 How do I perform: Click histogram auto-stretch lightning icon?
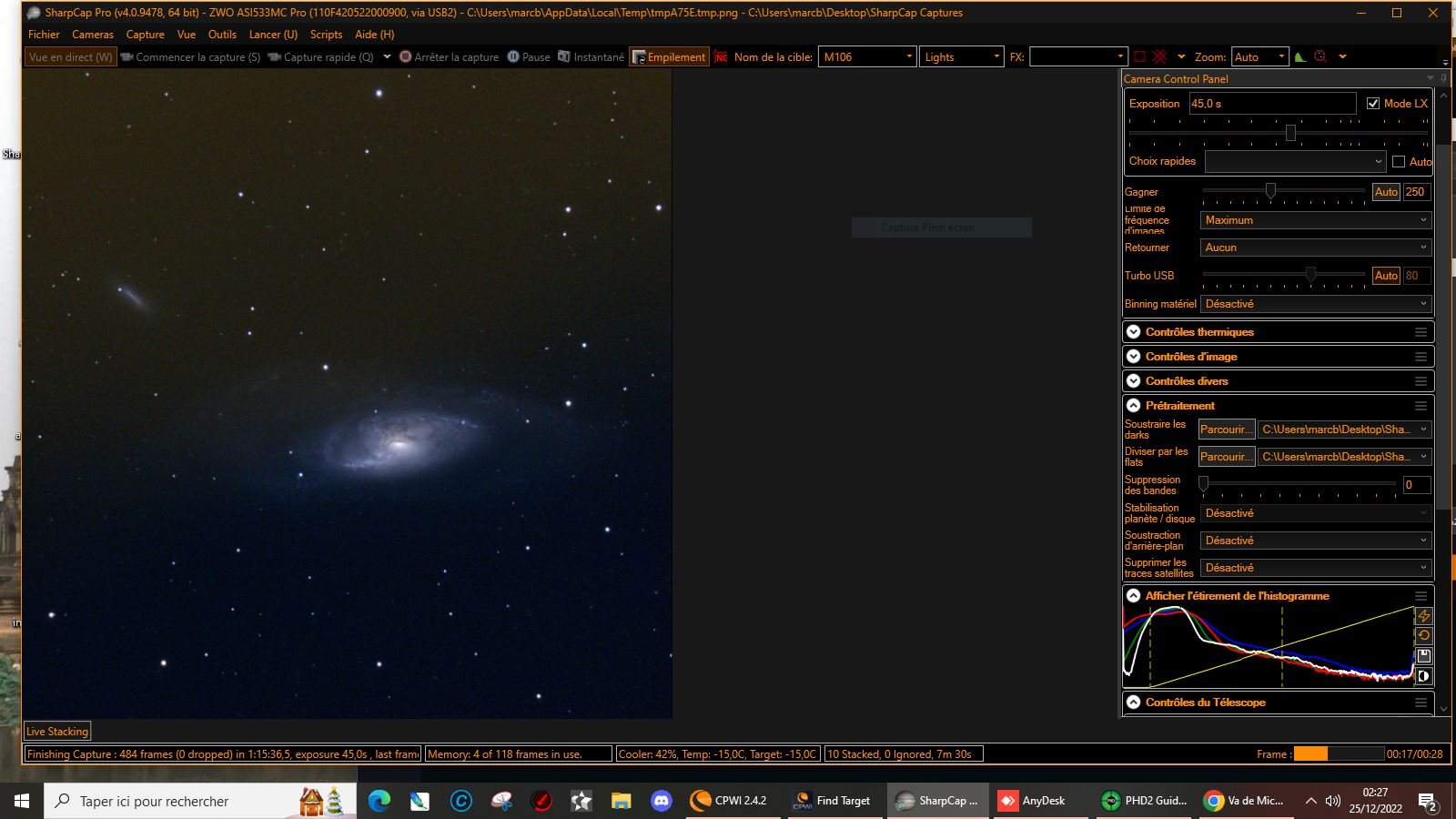[x=1424, y=616]
